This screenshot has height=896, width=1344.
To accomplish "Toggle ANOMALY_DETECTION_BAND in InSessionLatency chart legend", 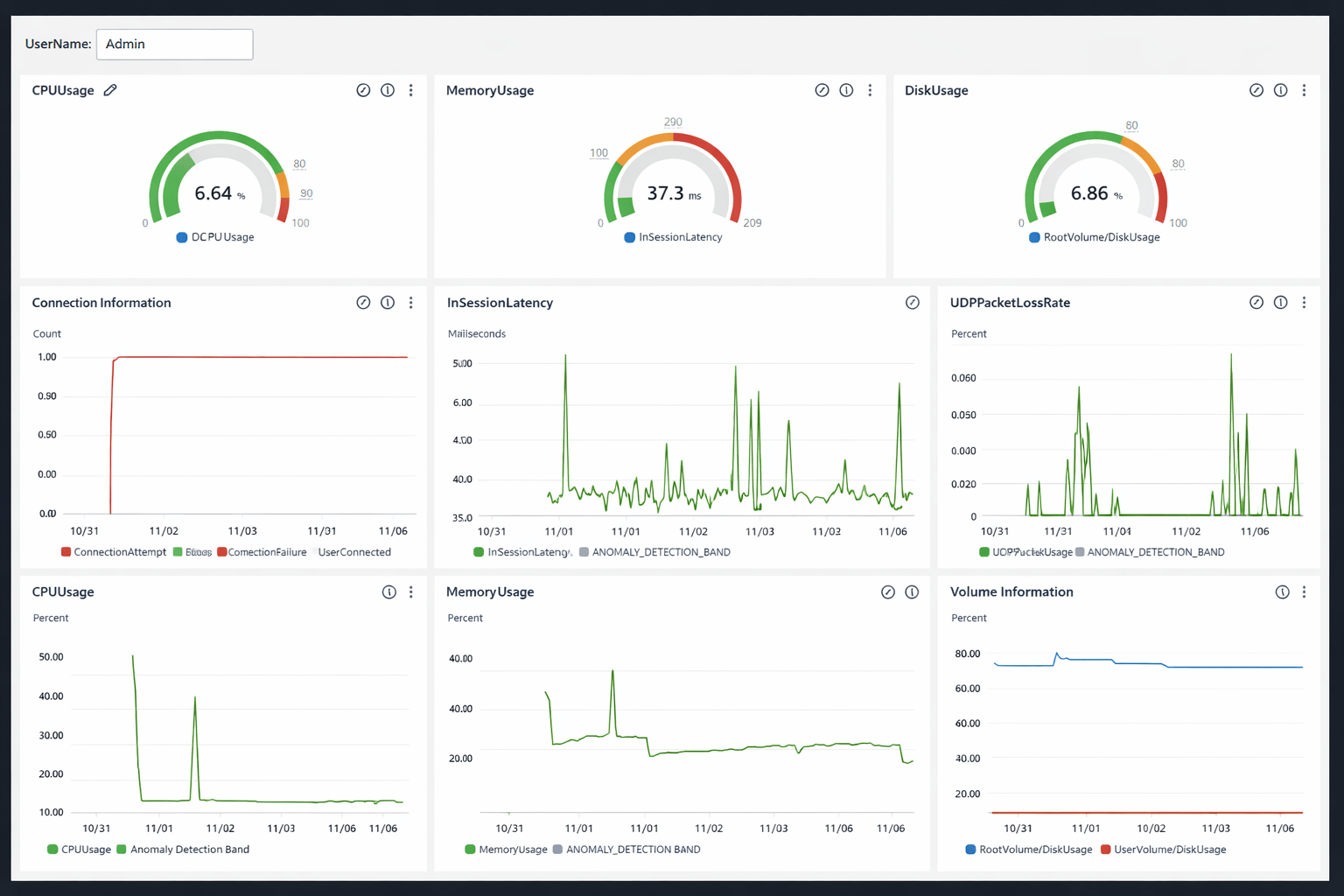I will [654, 552].
